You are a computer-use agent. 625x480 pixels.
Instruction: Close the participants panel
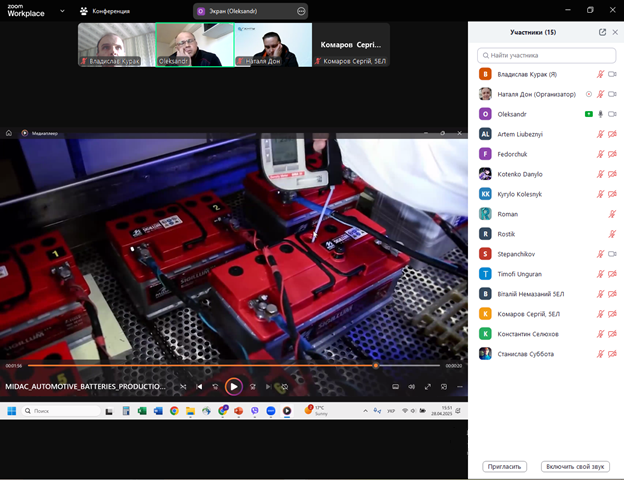(615, 32)
